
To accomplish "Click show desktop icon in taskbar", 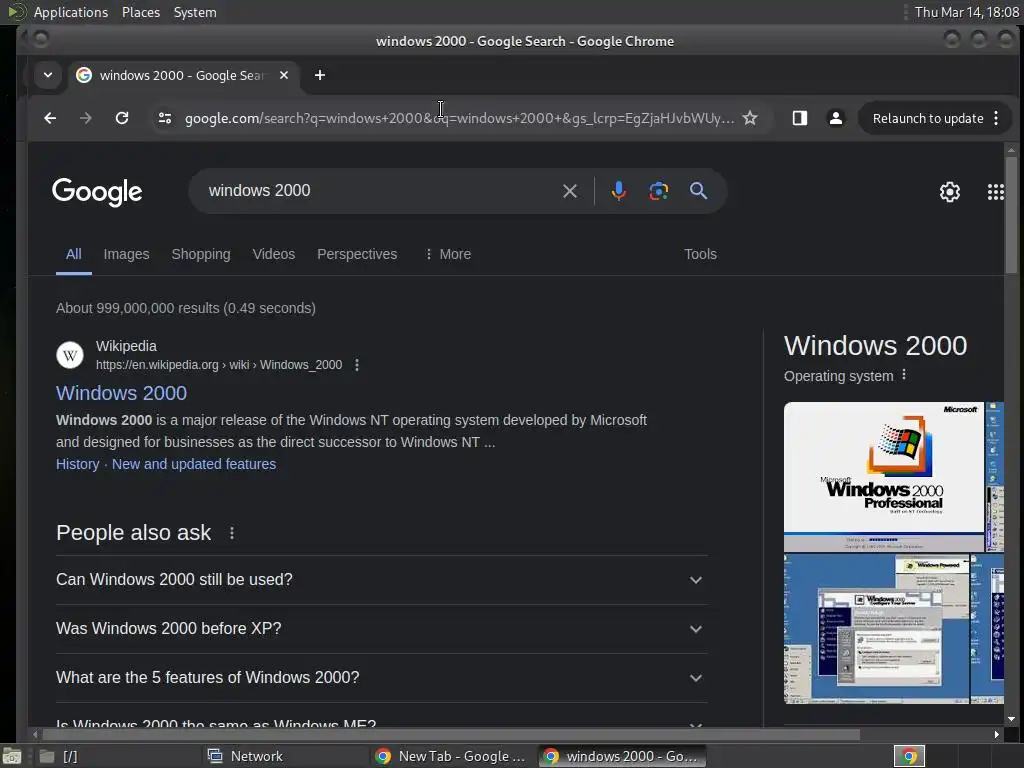I will [12, 756].
